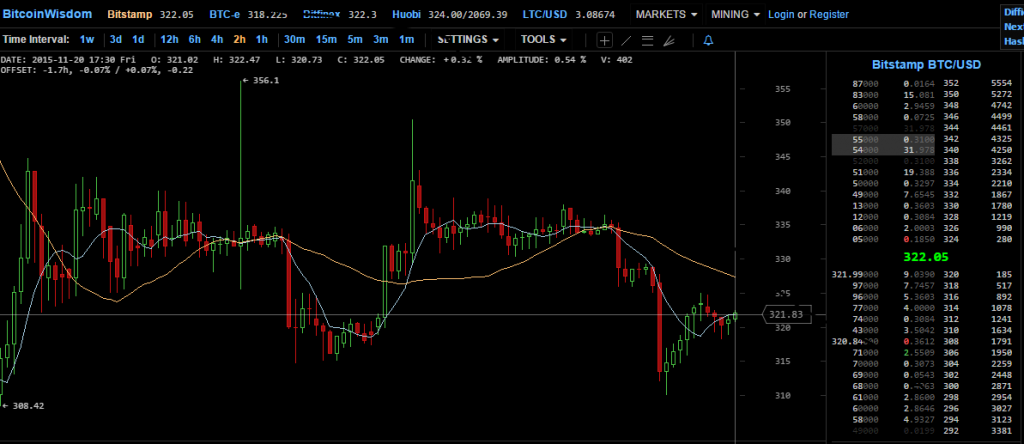The height and width of the screenshot is (444, 1024).
Task: Set time interval to 1m
Action: click(406, 40)
